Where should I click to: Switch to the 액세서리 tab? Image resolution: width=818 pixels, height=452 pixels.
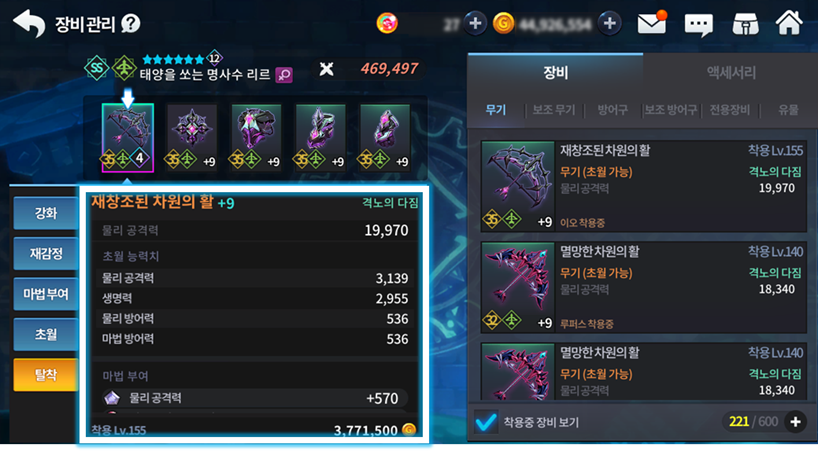coord(730,73)
